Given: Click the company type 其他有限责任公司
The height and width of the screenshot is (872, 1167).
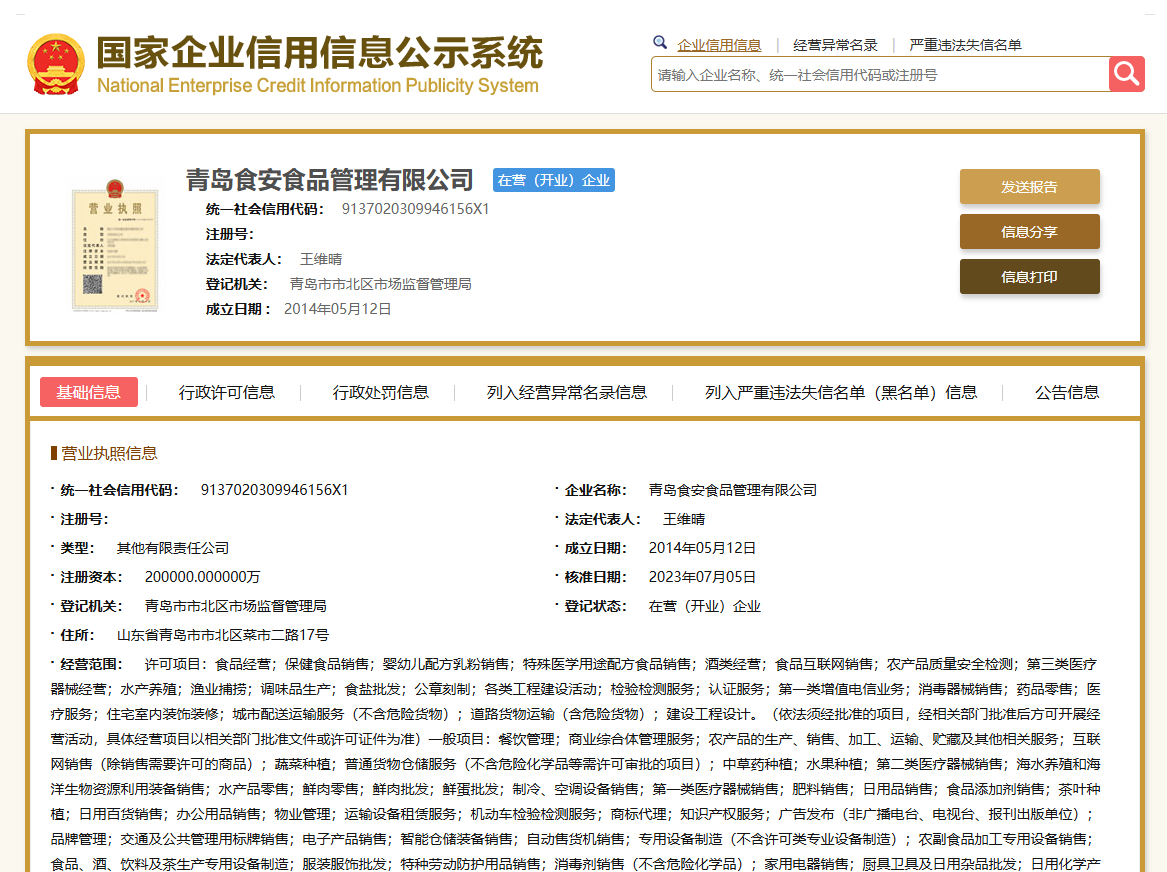Looking at the screenshot, I should pyautogui.click(x=173, y=548).
